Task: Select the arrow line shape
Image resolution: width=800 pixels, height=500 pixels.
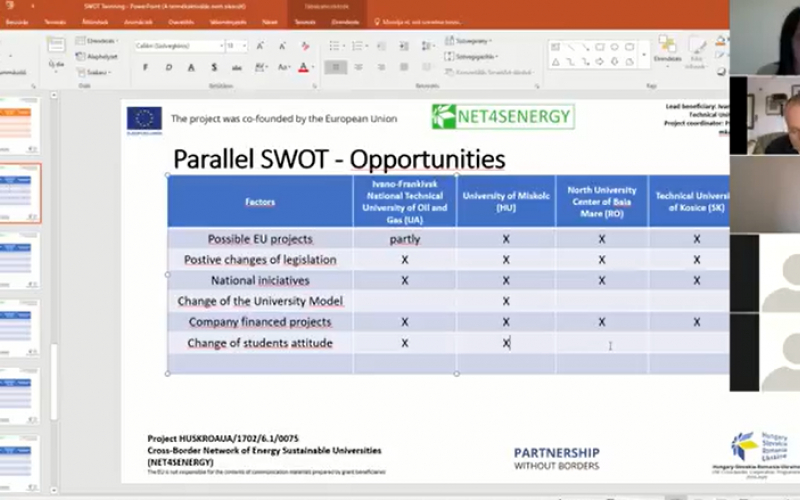Action: click(x=585, y=47)
